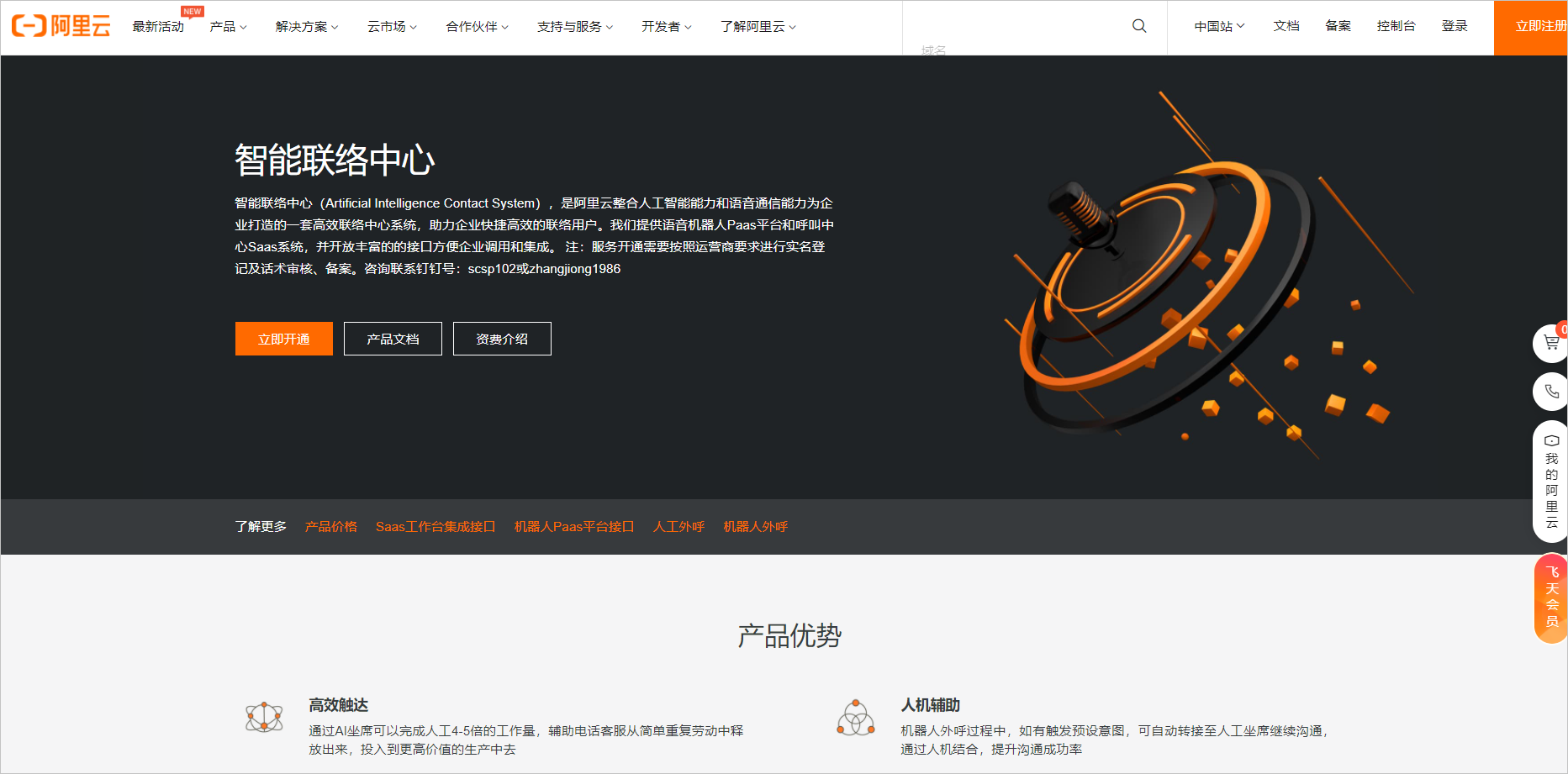Open the 产品价格 link
The height and width of the screenshot is (774, 1568).
point(331,527)
